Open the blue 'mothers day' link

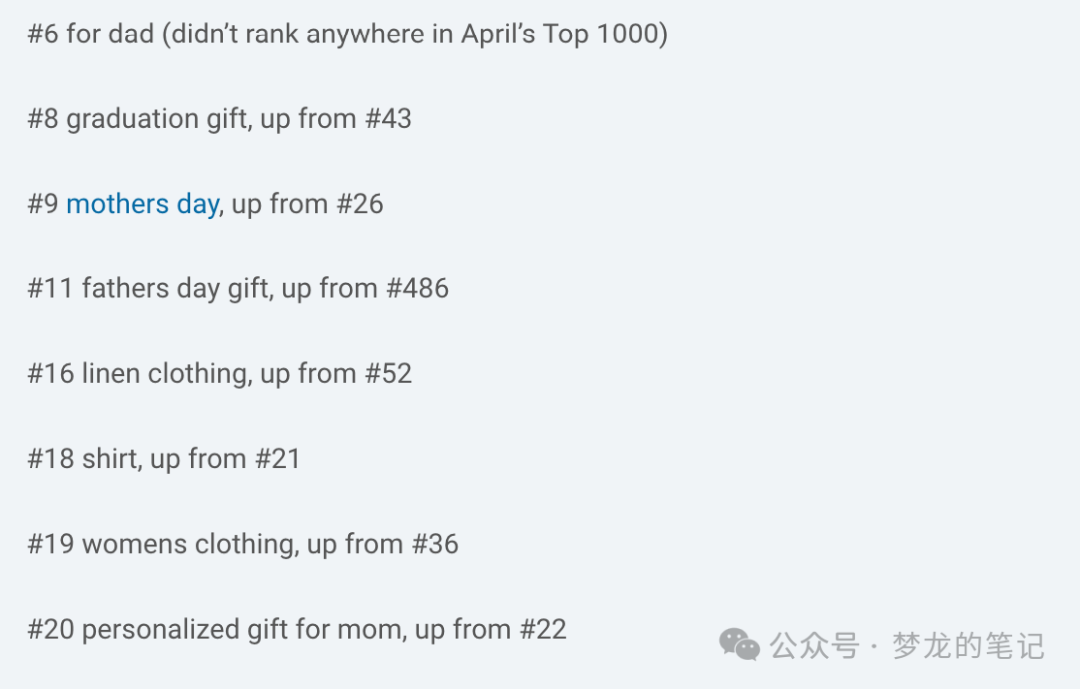(x=143, y=205)
